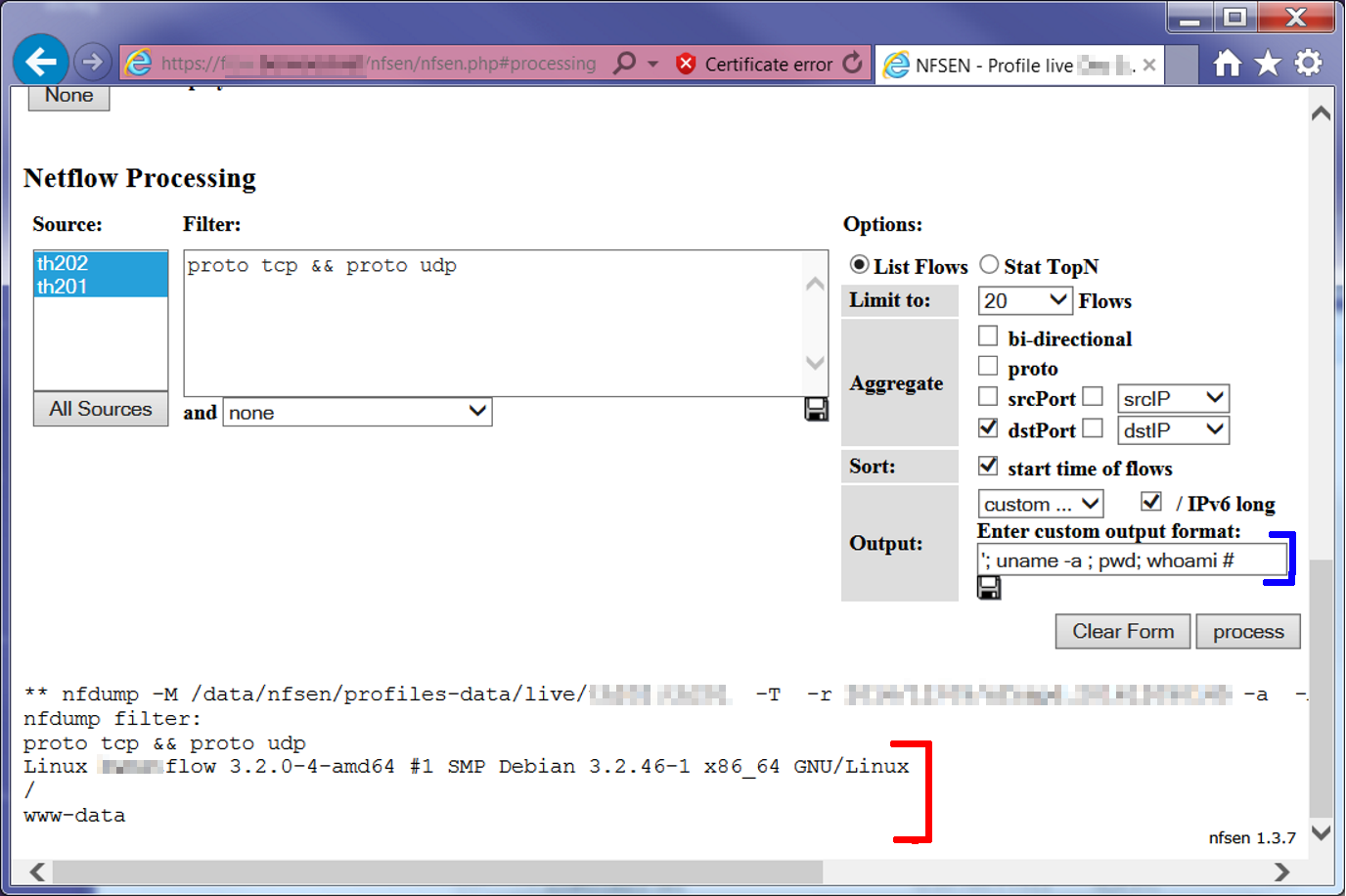Open favorites star icon
Image resolution: width=1346 pixels, height=896 pixels.
(1268, 64)
